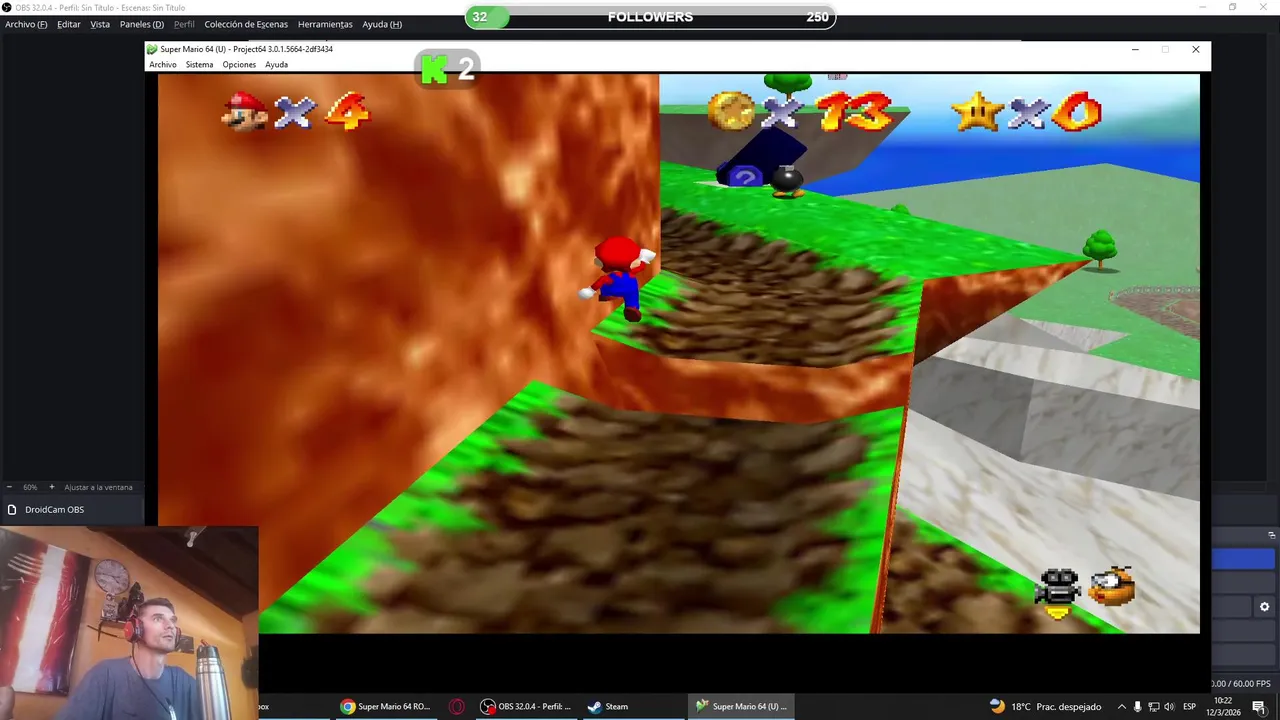Click the highlighted blue OBS controls button
This screenshot has height=720, width=1280.
pos(1244,559)
